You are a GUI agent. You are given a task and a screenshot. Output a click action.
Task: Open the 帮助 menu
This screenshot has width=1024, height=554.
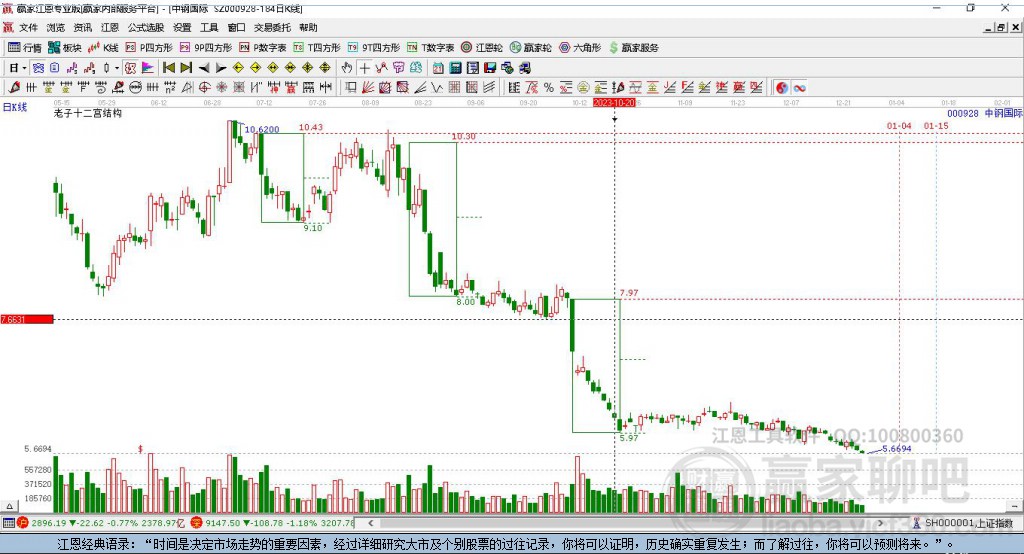pyautogui.click(x=308, y=27)
